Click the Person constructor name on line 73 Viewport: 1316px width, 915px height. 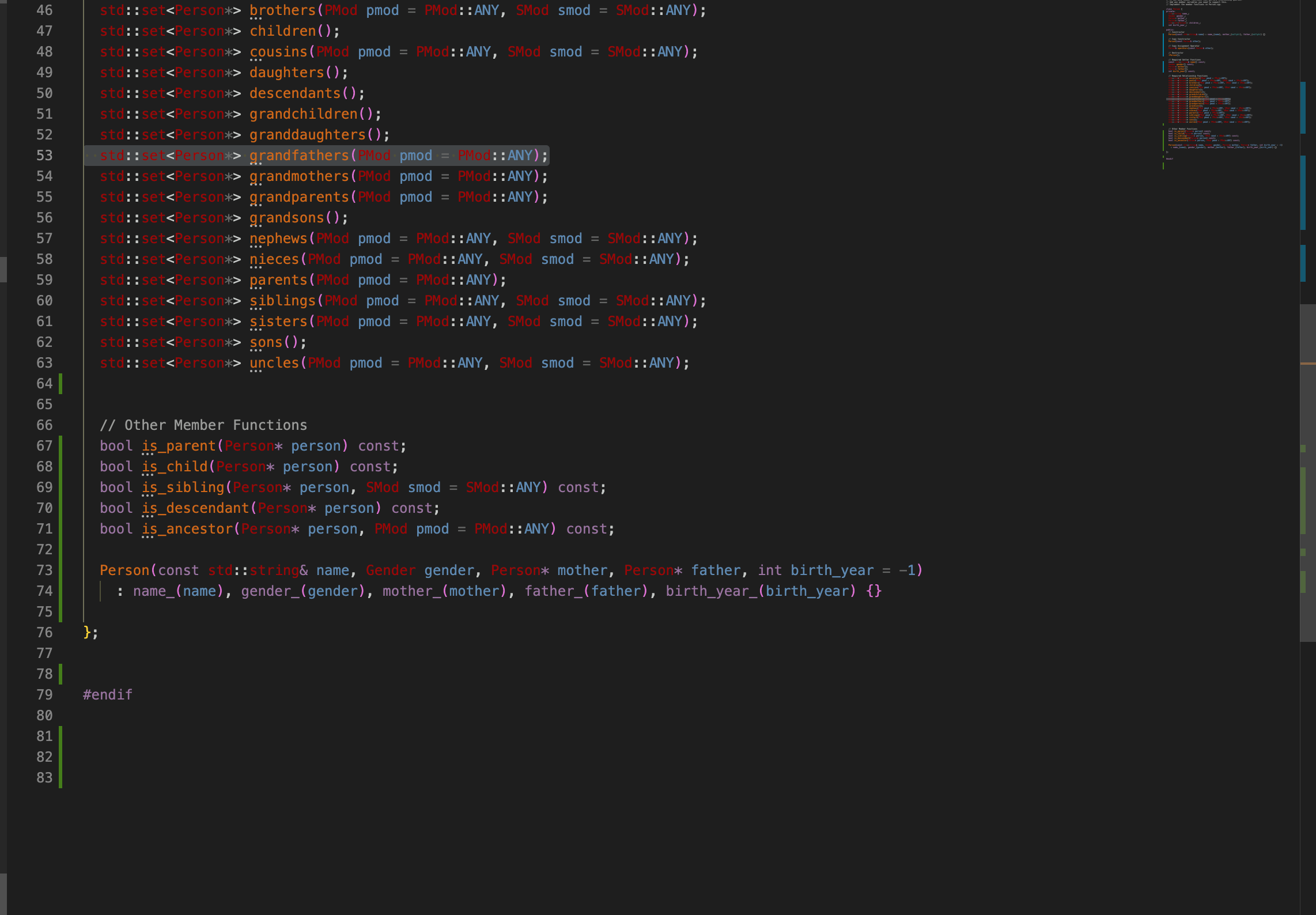[x=123, y=570]
